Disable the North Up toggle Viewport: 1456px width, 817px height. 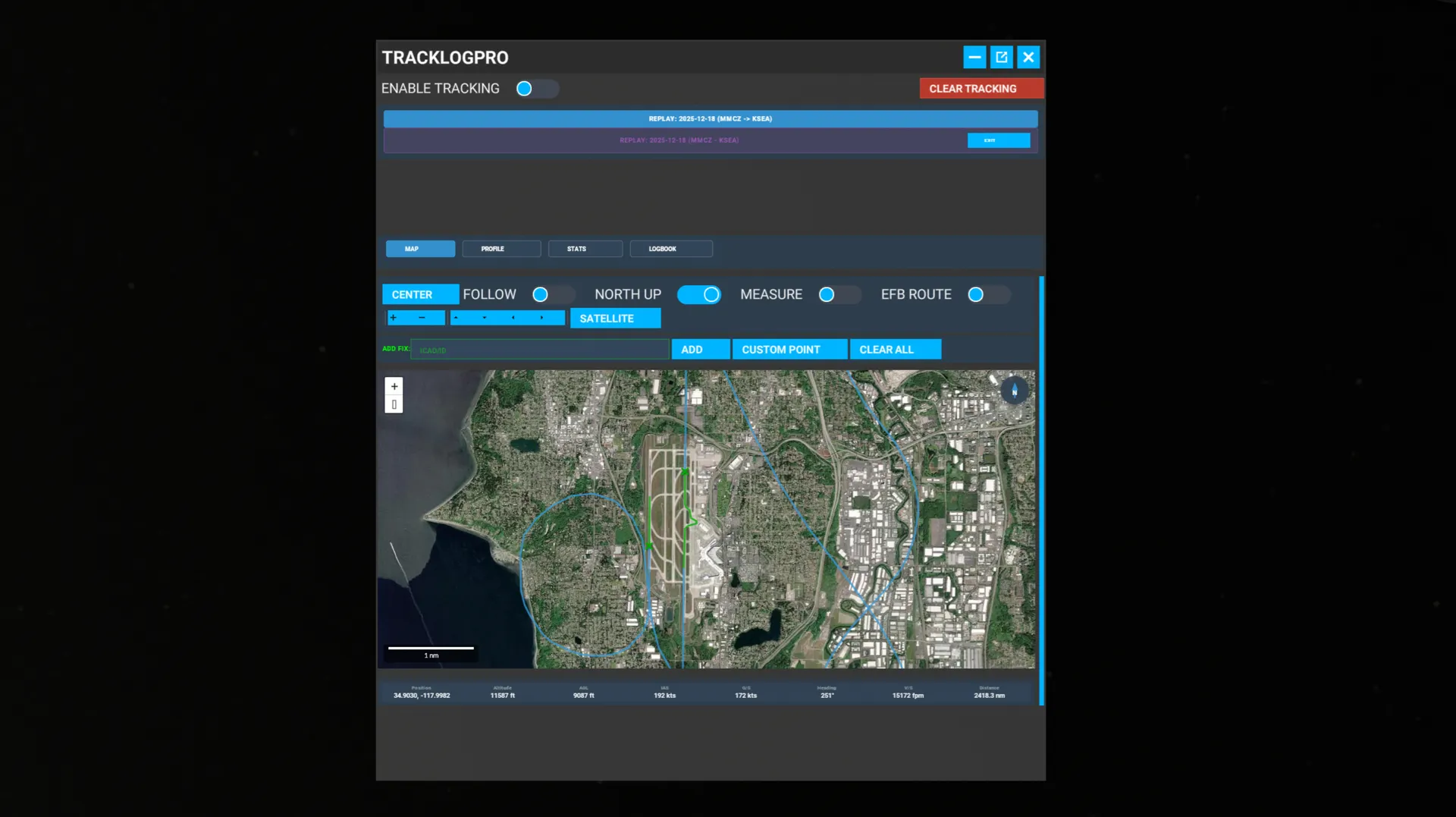click(698, 294)
